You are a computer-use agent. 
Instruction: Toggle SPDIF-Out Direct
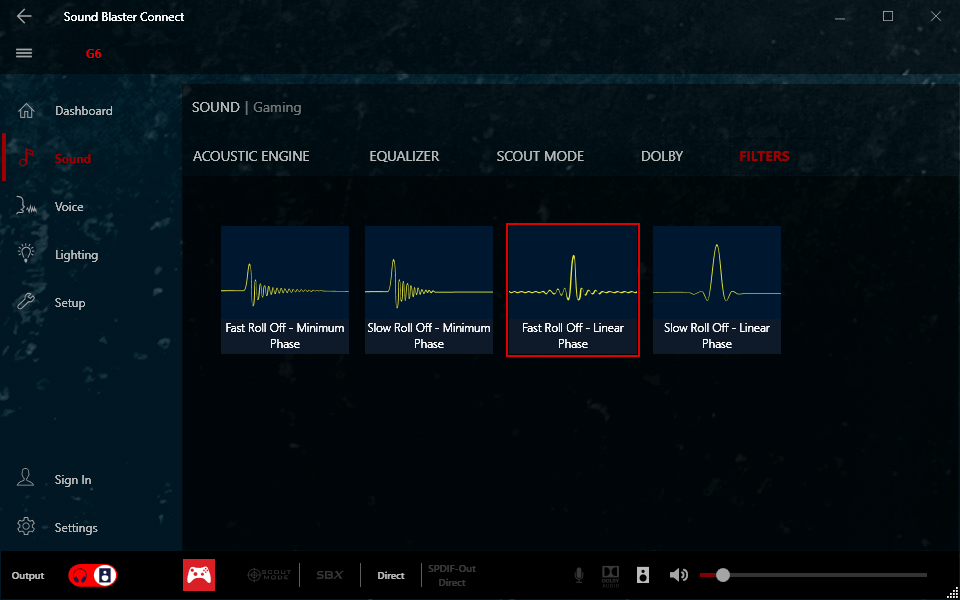pos(452,576)
